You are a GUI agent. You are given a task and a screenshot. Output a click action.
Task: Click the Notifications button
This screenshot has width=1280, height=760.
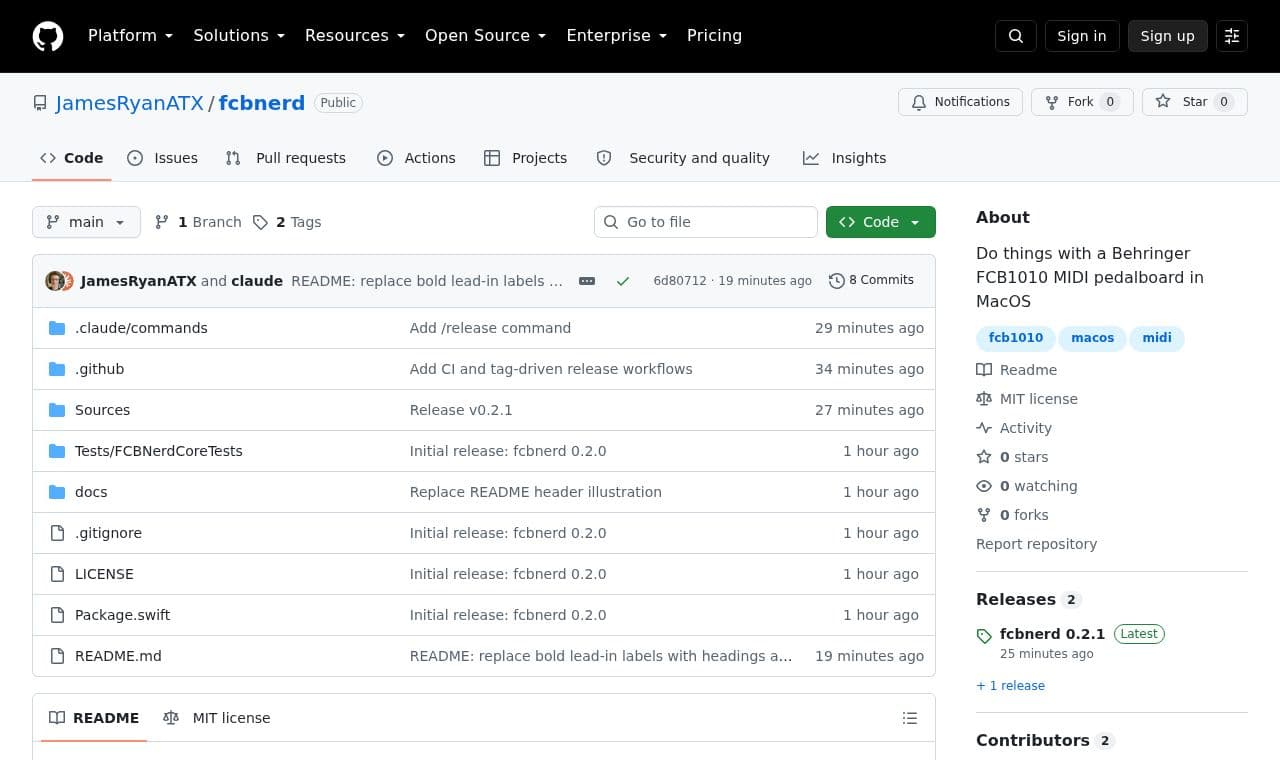click(961, 102)
